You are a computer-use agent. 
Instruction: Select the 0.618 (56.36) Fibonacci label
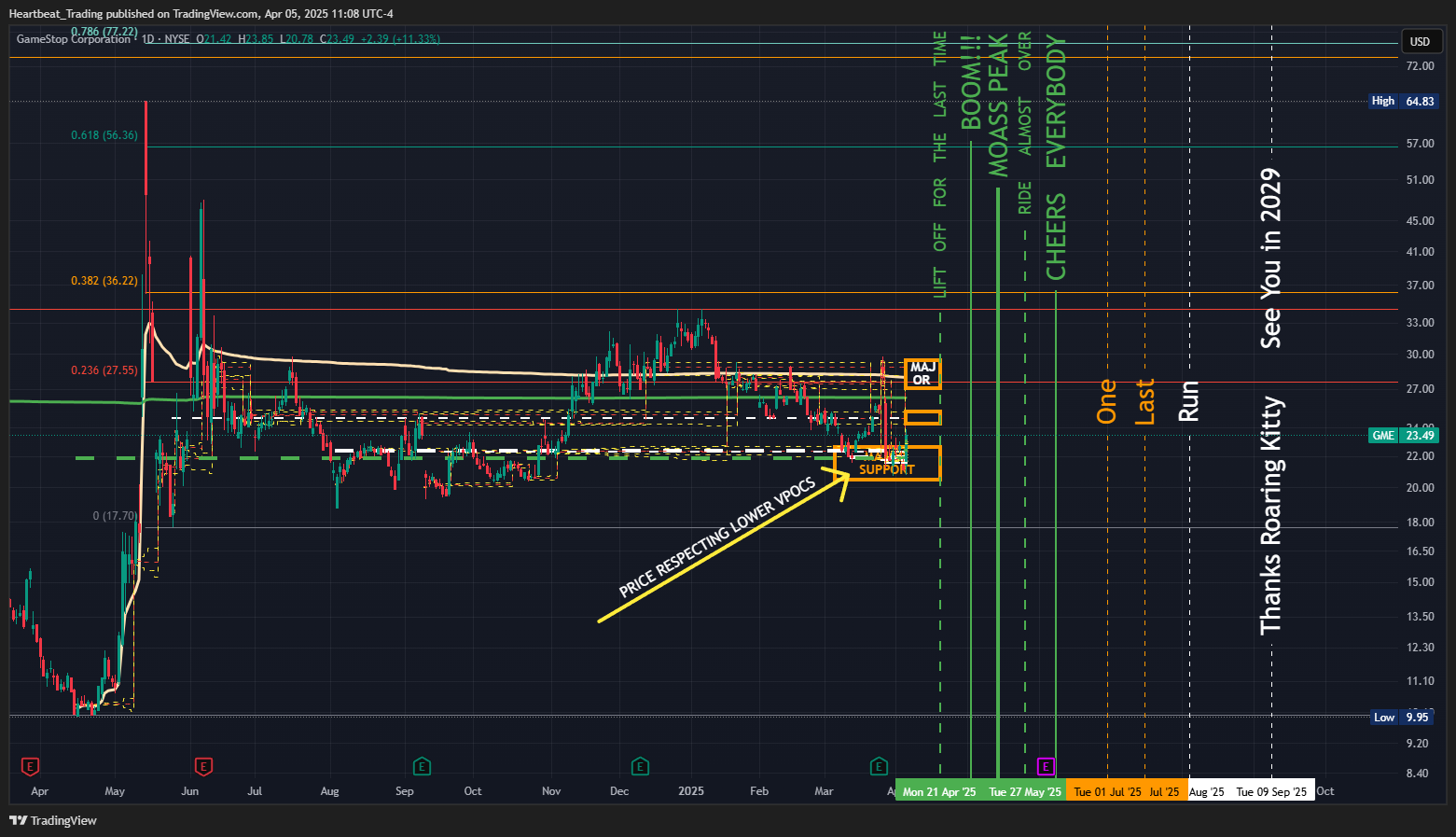coord(104,135)
